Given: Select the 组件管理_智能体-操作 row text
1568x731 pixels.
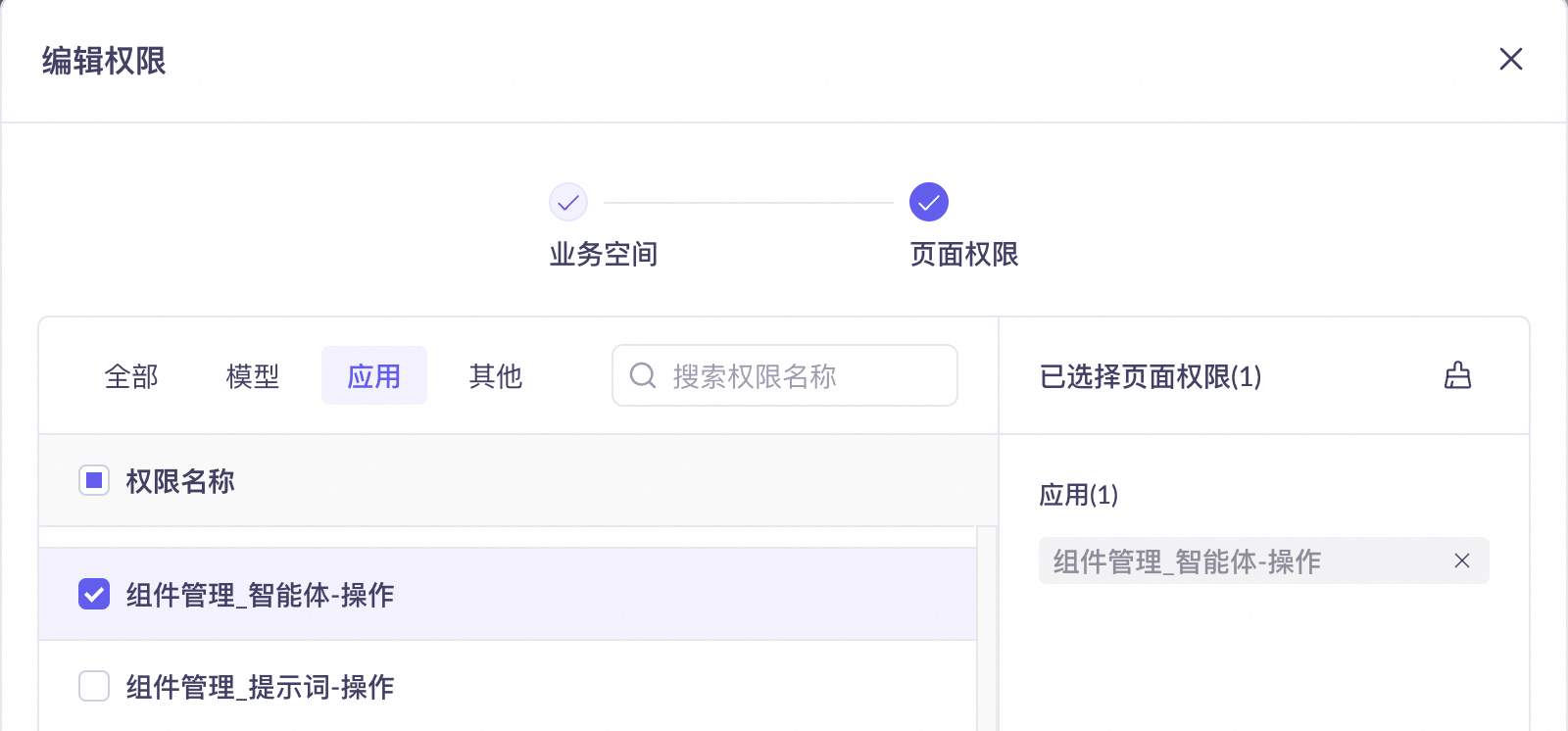Looking at the screenshot, I should click(x=257, y=595).
